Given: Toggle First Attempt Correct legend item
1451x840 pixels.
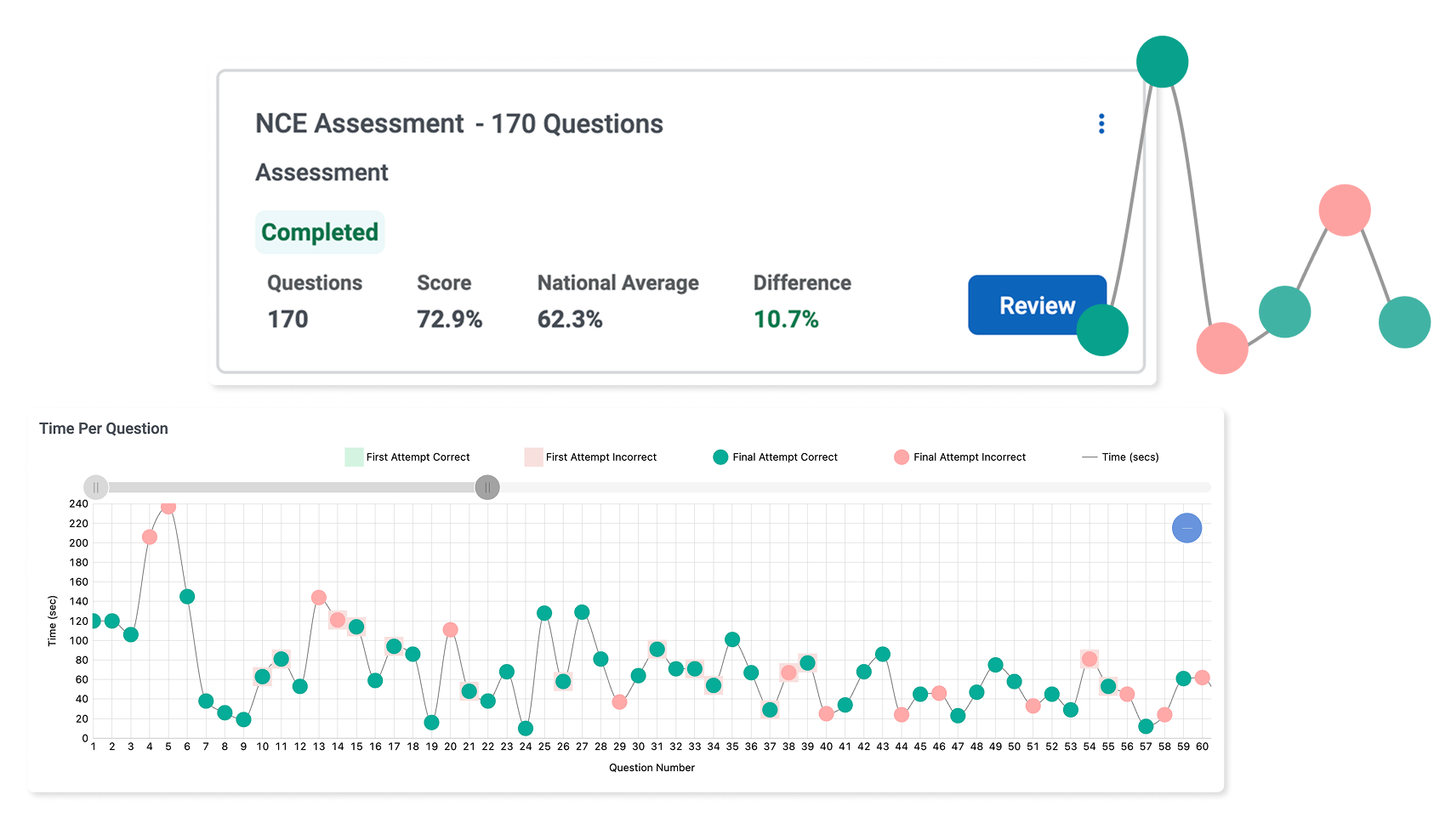Looking at the screenshot, I should pyautogui.click(x=407, y=457).
